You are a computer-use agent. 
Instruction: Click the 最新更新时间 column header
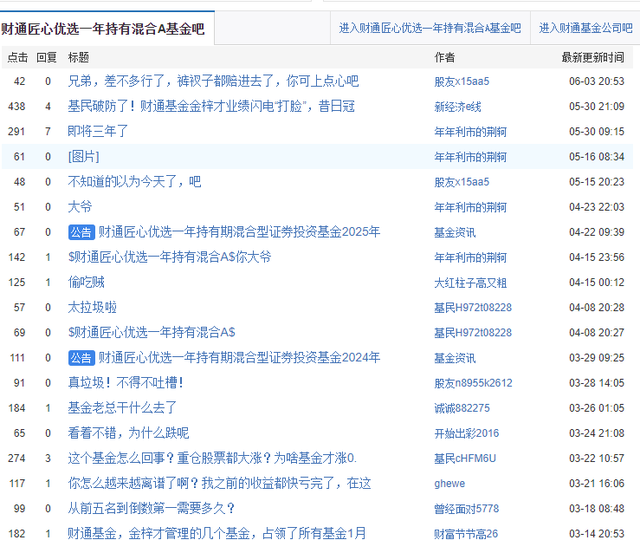coord(593,58)
